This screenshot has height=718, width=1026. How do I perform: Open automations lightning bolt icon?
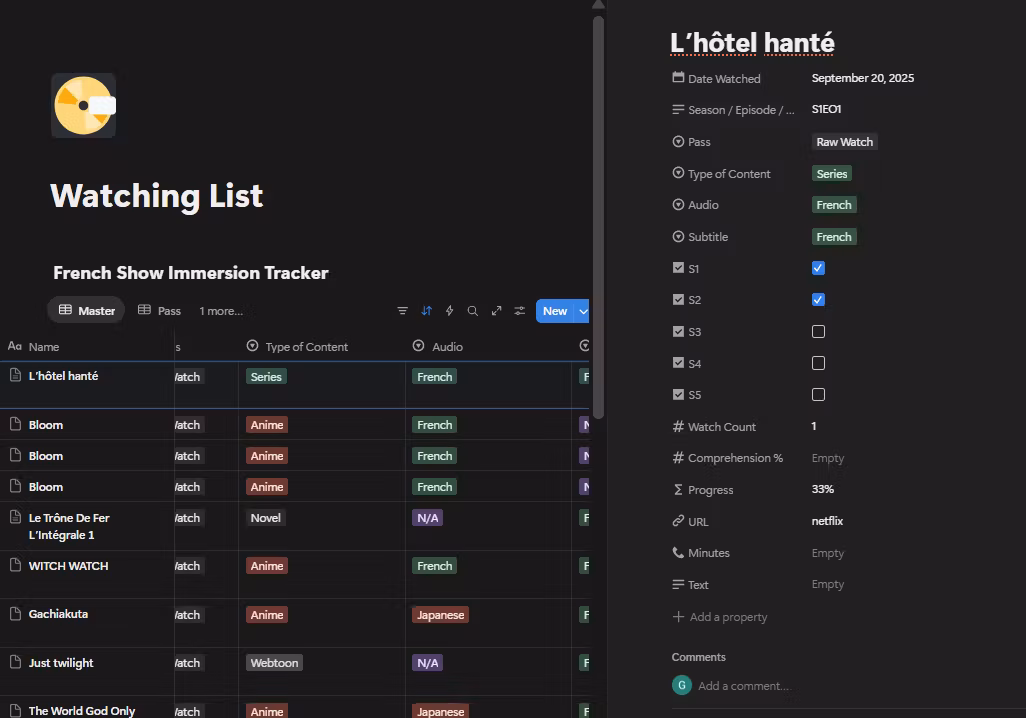click(449, 311)
